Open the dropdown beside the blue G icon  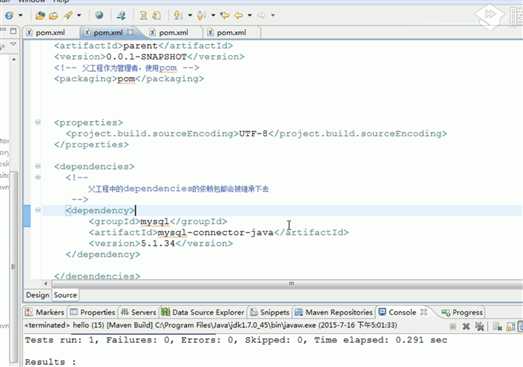20,15
